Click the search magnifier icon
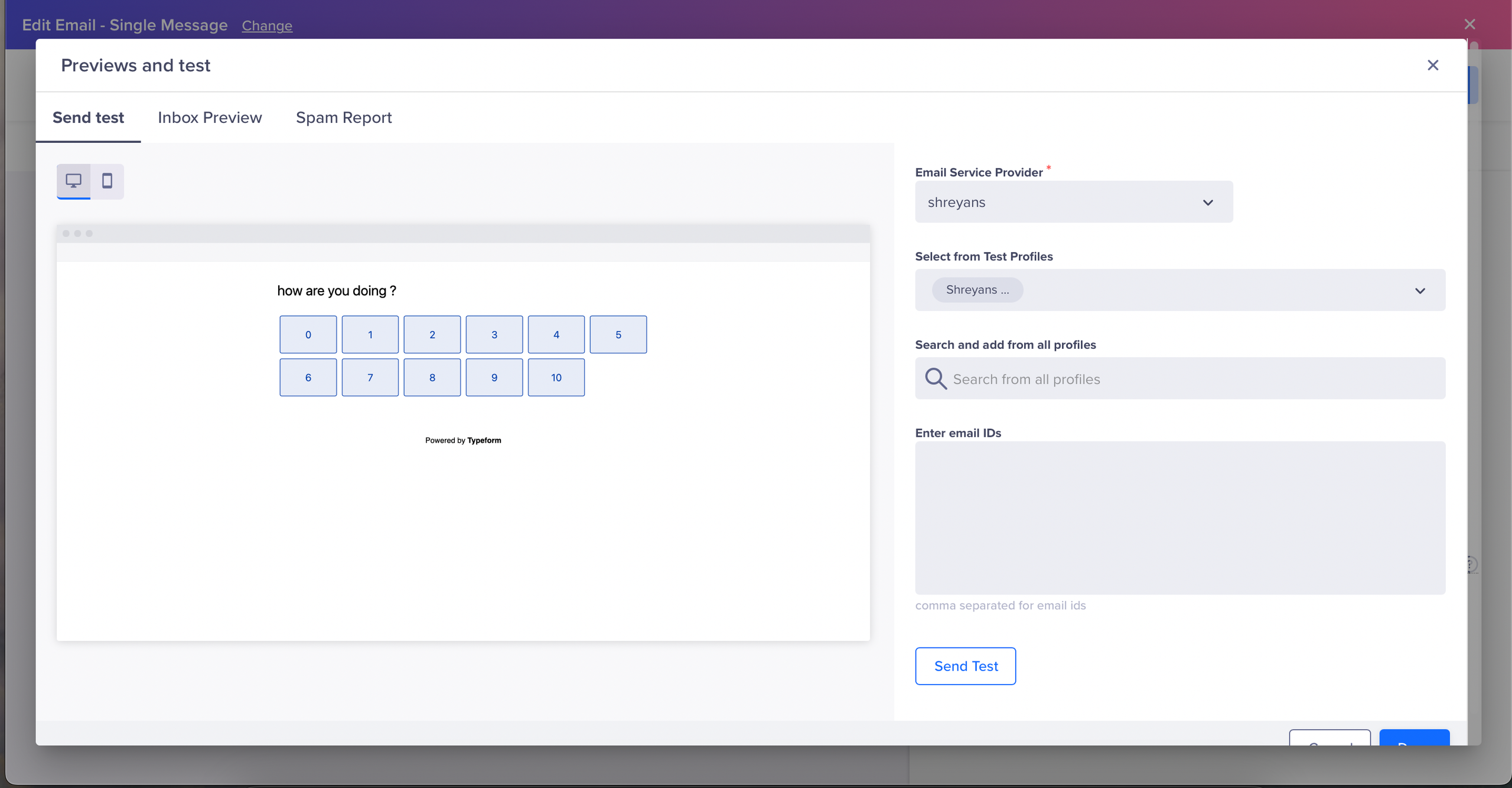 [936, 378]
